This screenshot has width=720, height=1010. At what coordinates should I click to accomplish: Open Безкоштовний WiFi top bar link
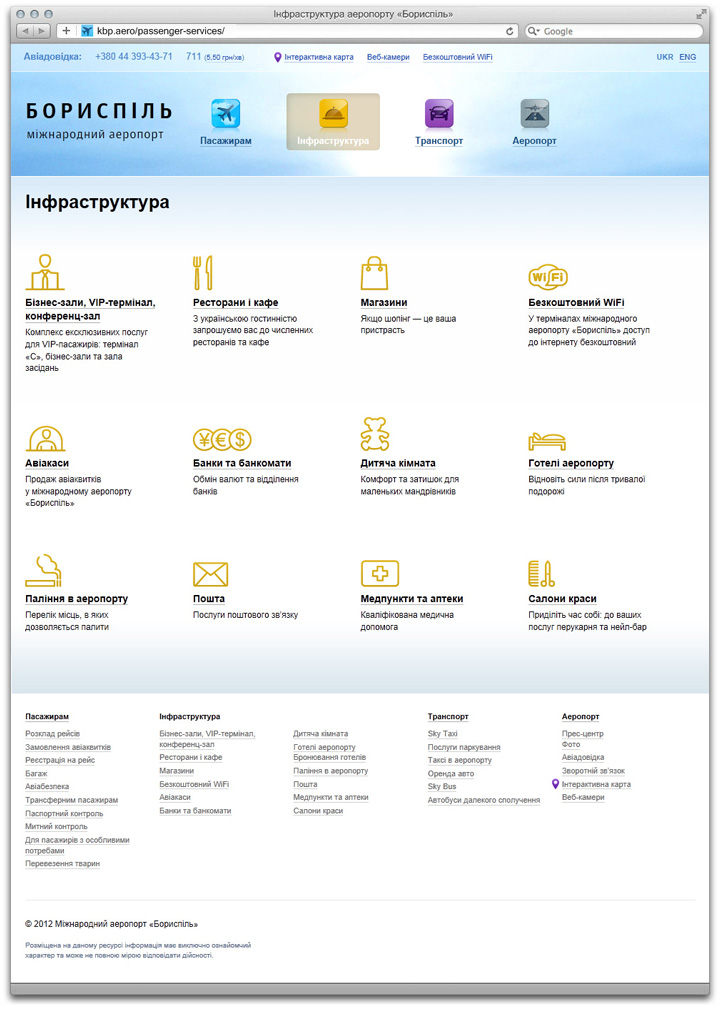click(x=458, y=57)
